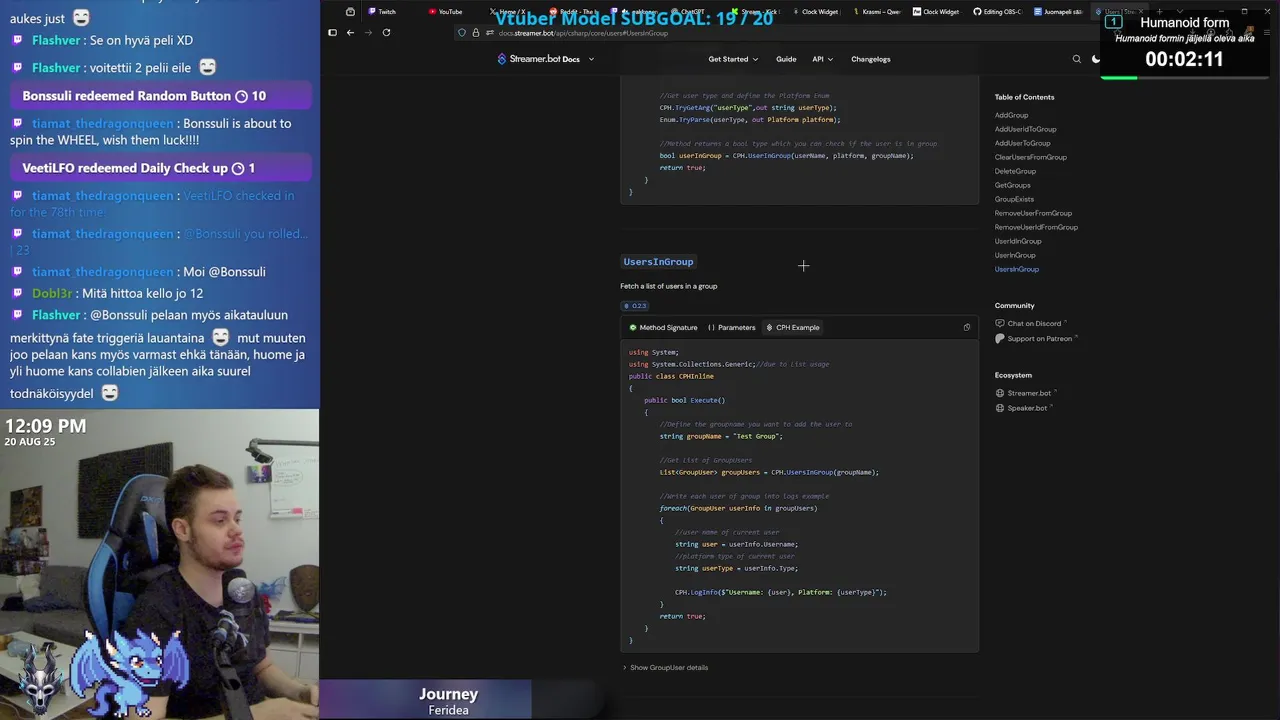1280x720 pixels.
Task: Select the Method Signature tab
Action: point(663,328)
